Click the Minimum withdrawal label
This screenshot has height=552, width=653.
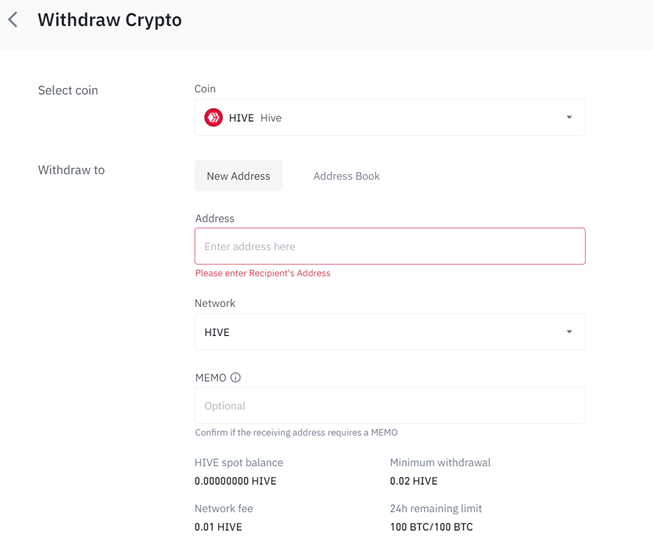[440, 463]
